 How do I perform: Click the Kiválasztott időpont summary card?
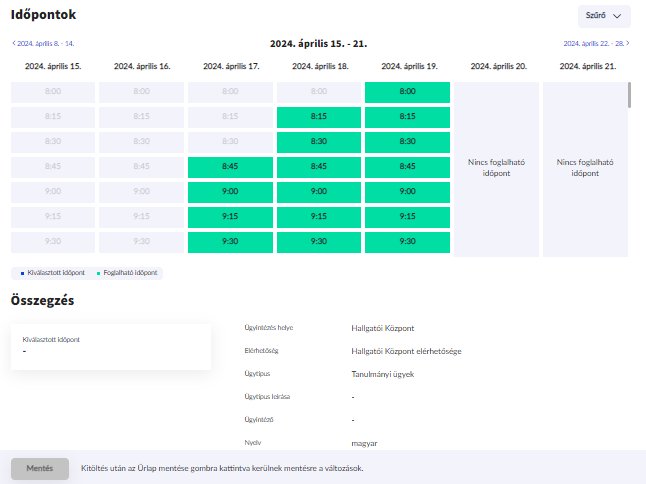pyautogui.click(x=110, y=346)
